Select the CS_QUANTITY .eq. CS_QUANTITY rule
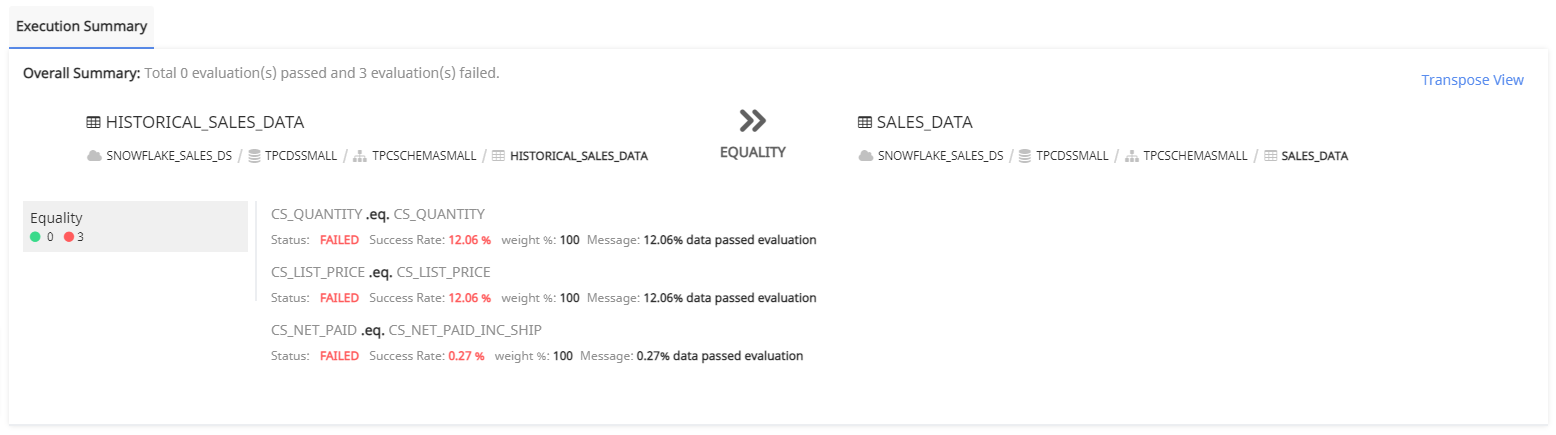Image resolution: width=1556 pixels, height=435 pixels. coord(378,214)
